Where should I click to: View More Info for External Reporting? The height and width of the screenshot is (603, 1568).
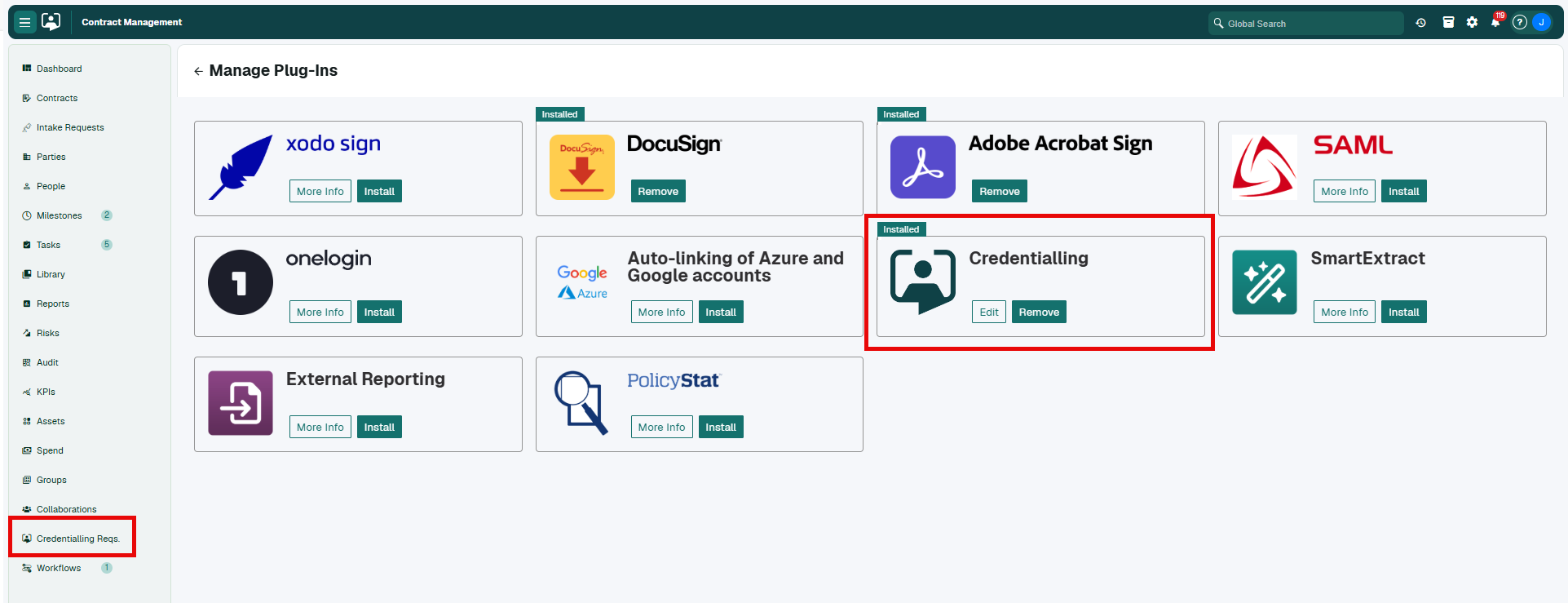[320, 427]
